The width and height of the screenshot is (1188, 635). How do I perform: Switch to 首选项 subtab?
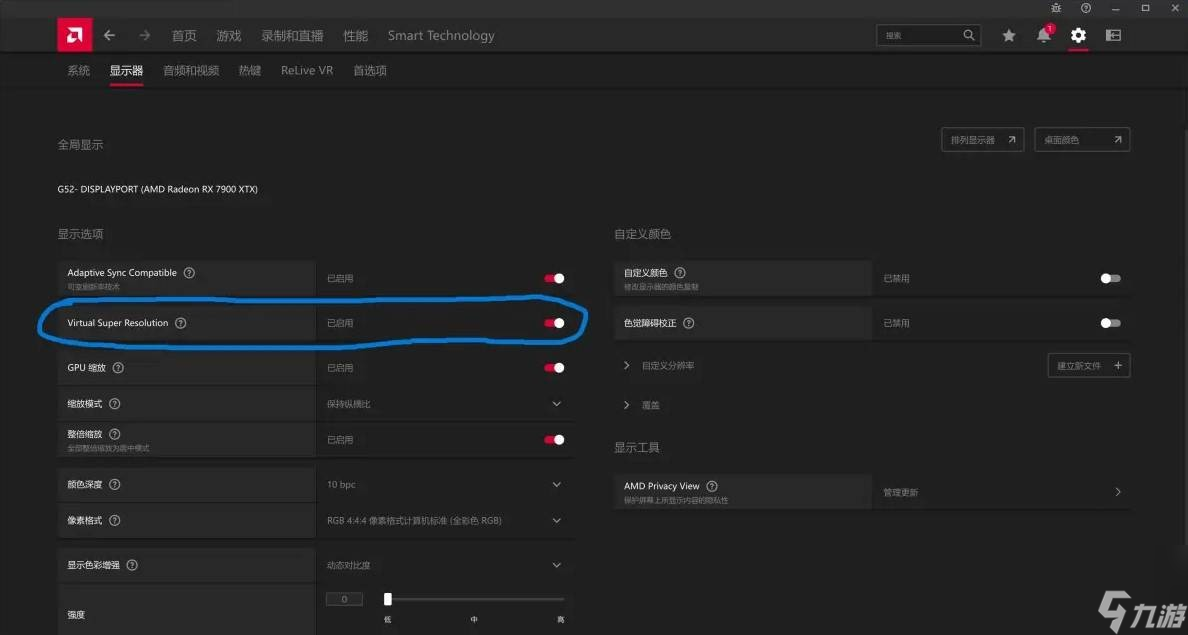coord(370,70)
